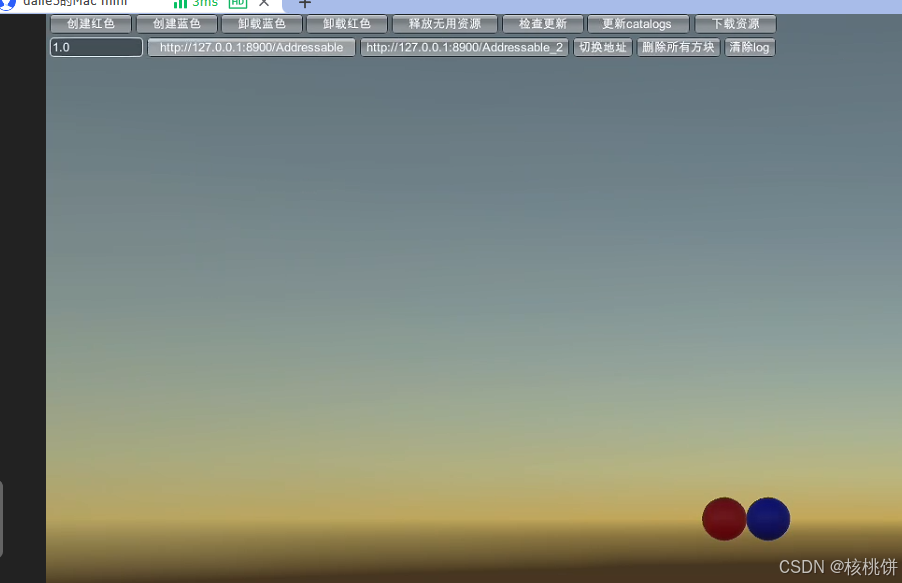The width and height of the screenshot is (902, 583).
Task: Click 检查更新 to check updates
Action: [542, 24]
